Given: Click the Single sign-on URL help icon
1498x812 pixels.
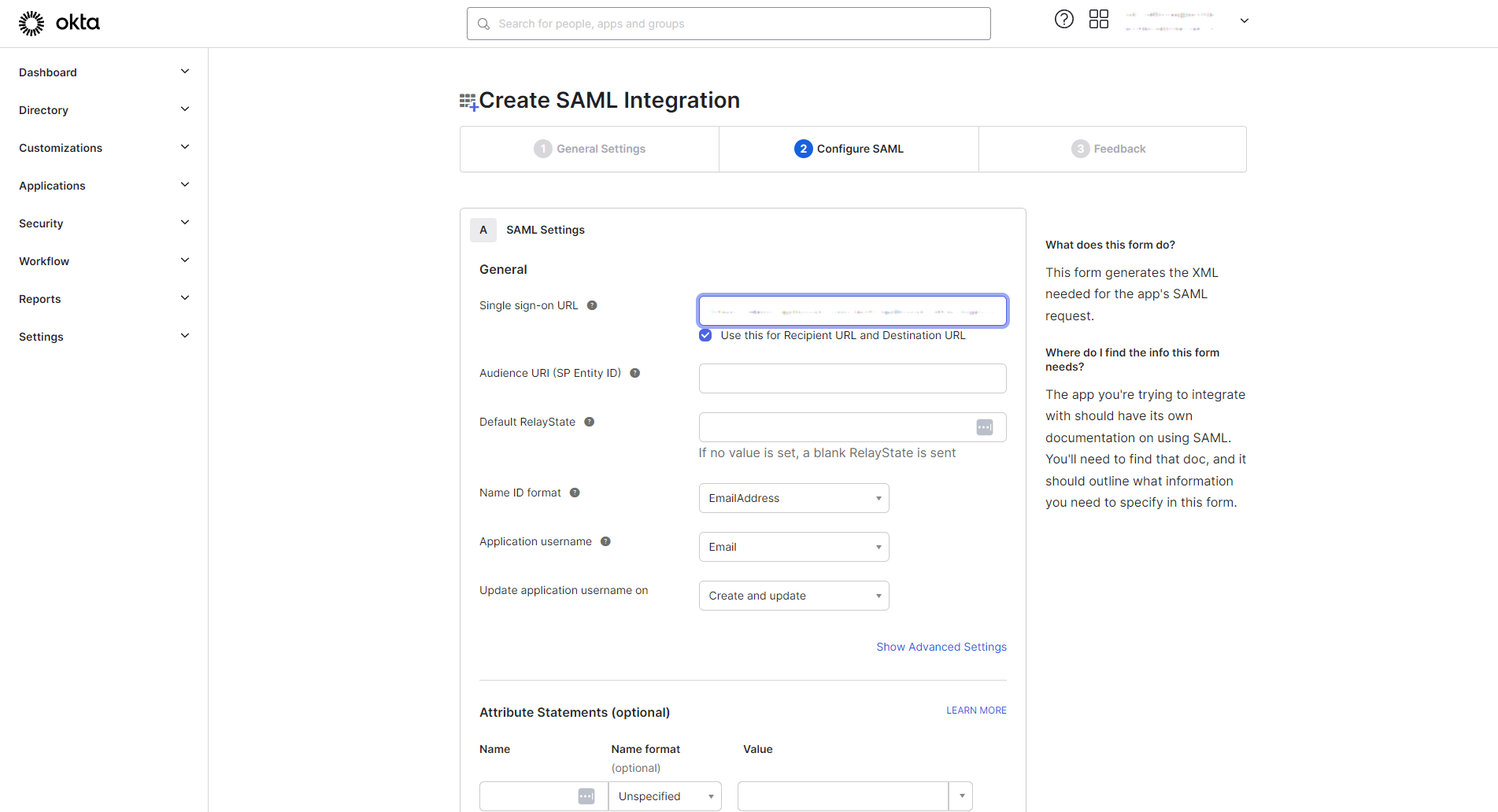Looking at the screenshot, I should click(592, 305).
